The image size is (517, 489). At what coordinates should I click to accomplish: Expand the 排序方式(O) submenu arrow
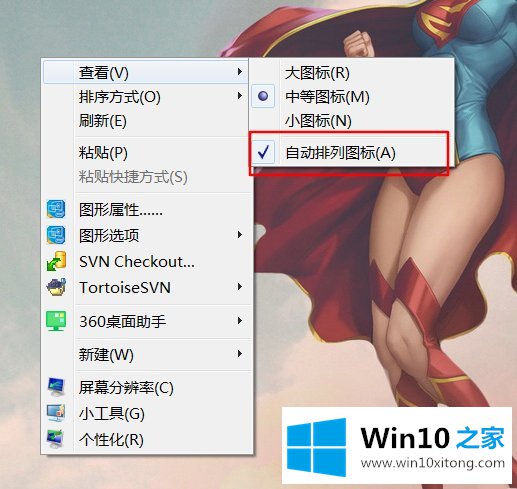point(239,96)
